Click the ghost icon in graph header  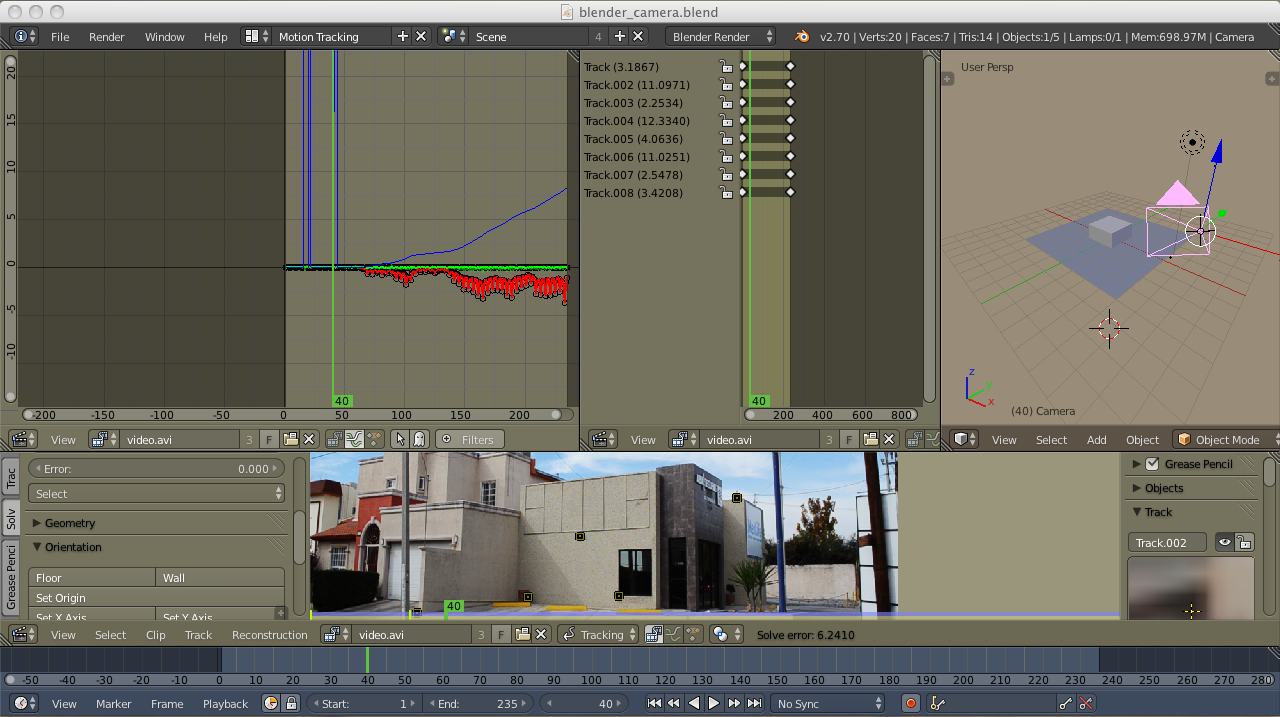pyautogui.click(x=419, y=439)
